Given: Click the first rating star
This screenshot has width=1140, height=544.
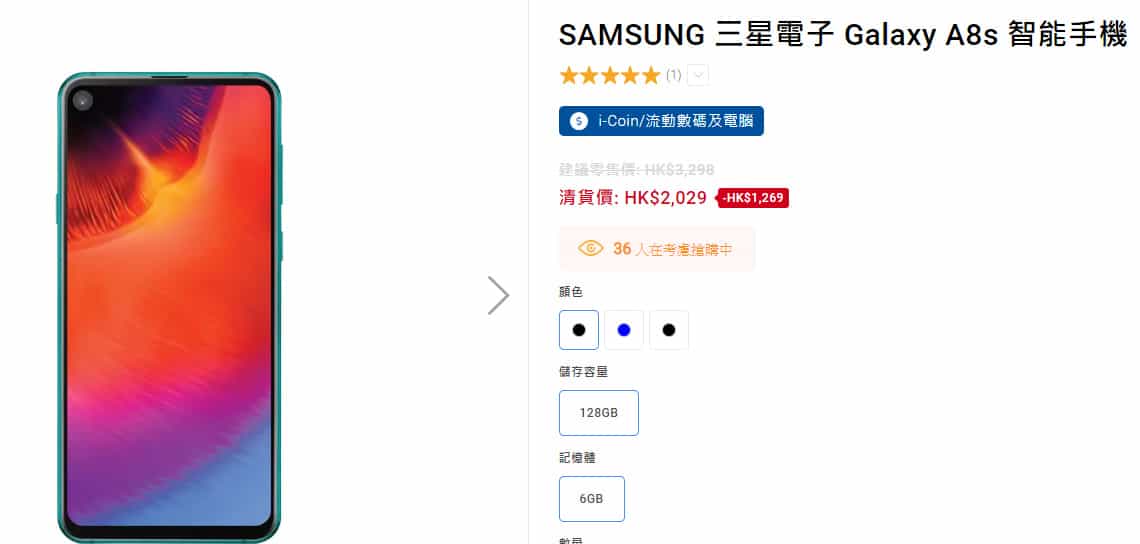Looking at the screenshot, I should [x=569, y=75].
